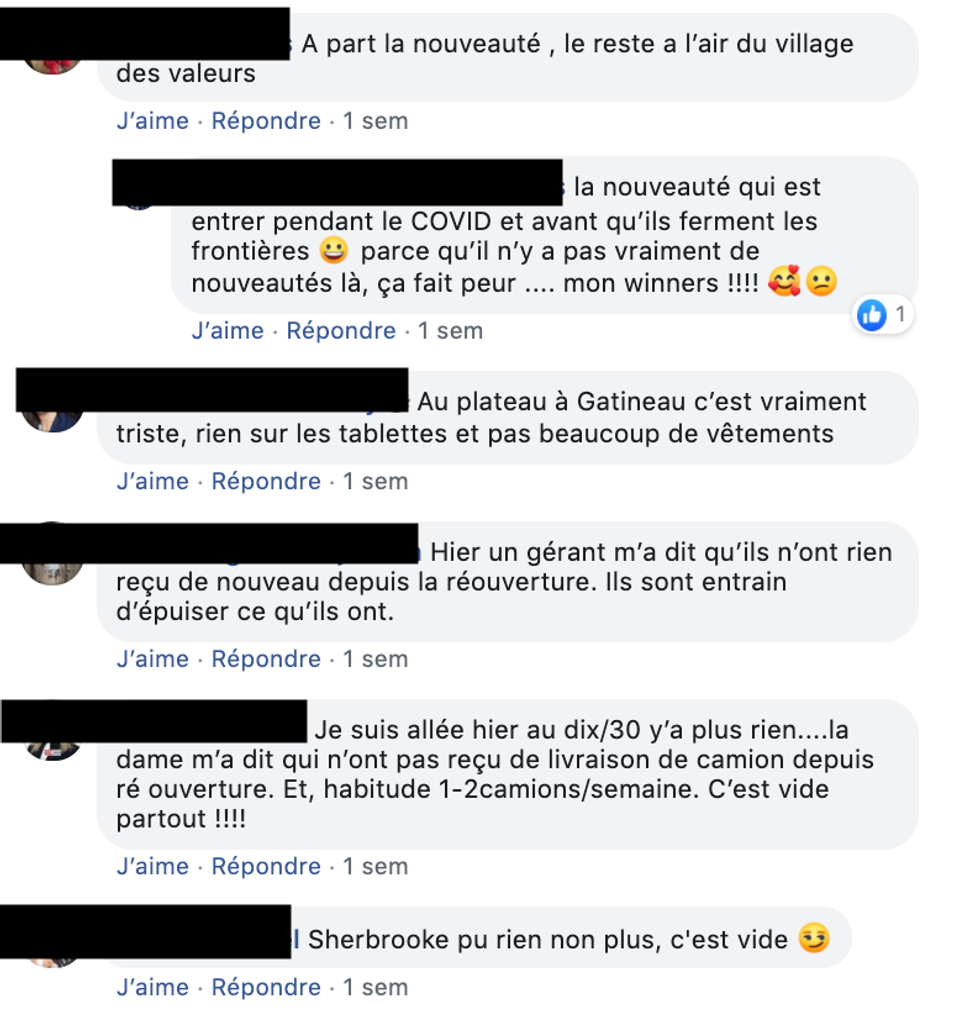The image size is (980, 1017).
Task: Like the Sherbrooke comment
Action: (x=152, y=987)
